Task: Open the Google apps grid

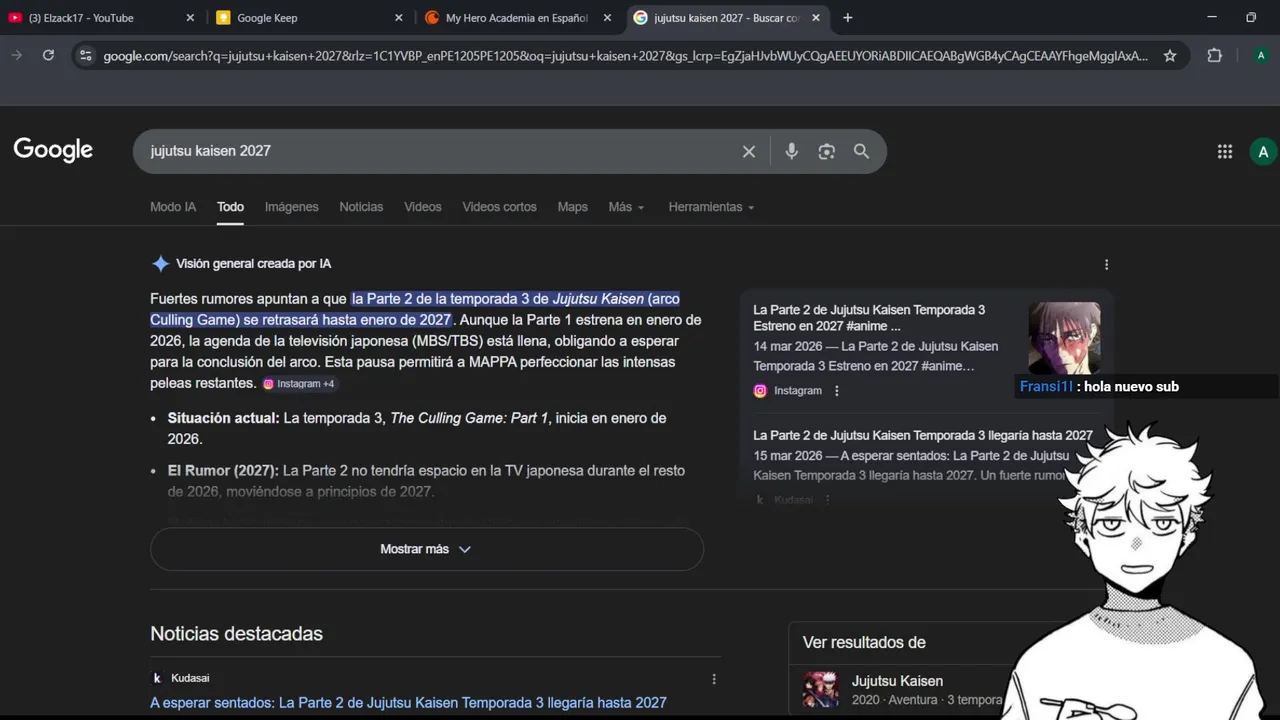Action: pos(1225,151)
